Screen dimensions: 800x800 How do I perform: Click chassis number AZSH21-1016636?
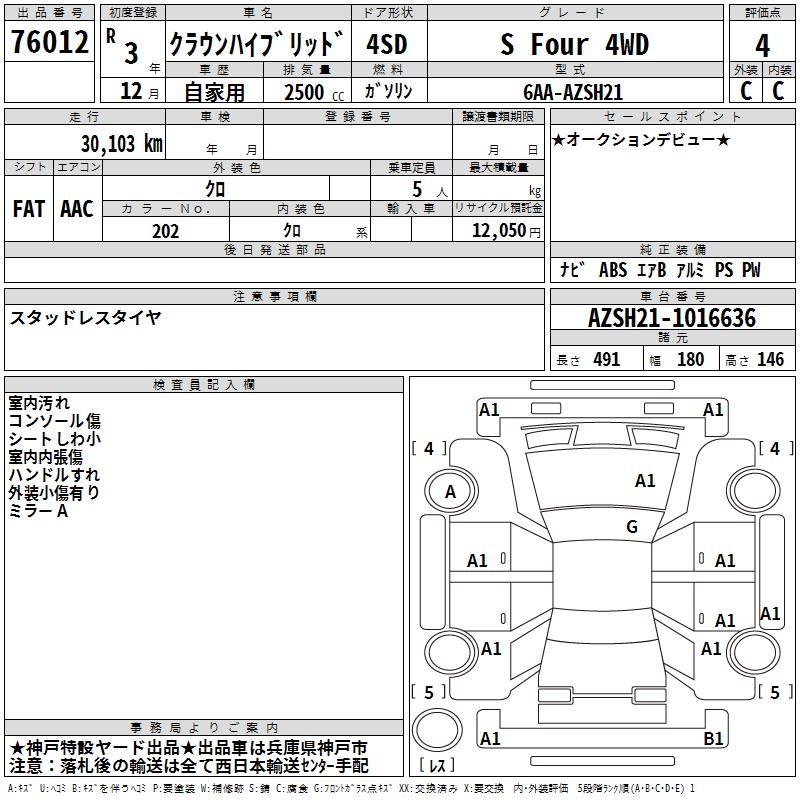pos(672,318)
